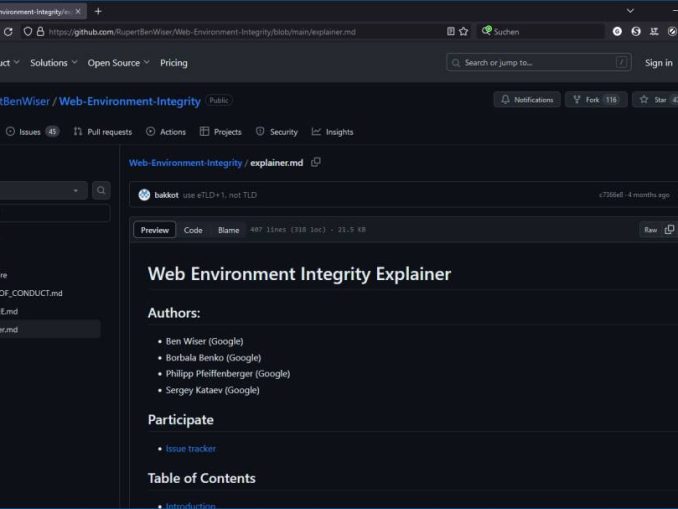Copy file path icon beside explainer.md
Viewport: 678px width, 509px height.
316,162
